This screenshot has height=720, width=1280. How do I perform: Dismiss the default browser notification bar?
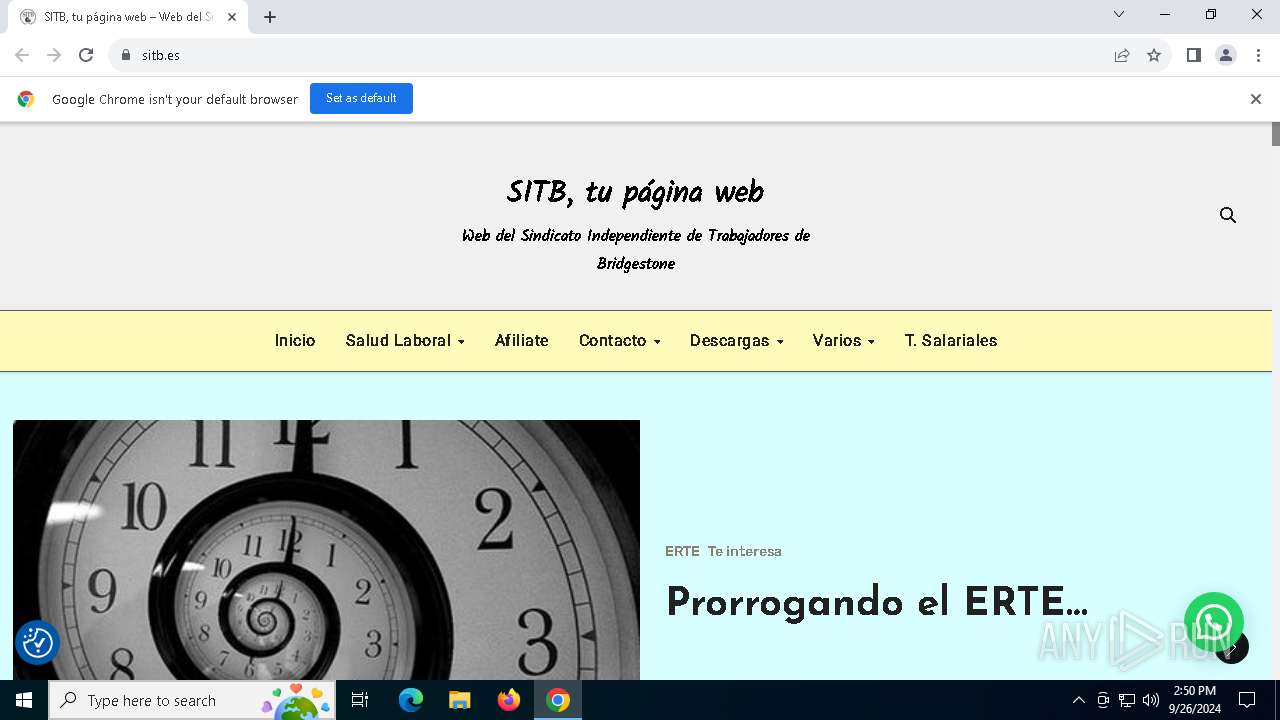(1255, 99)
